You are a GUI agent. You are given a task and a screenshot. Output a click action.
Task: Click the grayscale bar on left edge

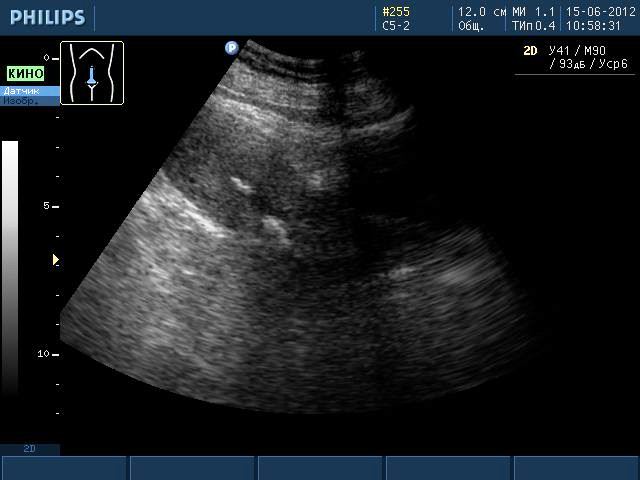[x=10, y=265]
